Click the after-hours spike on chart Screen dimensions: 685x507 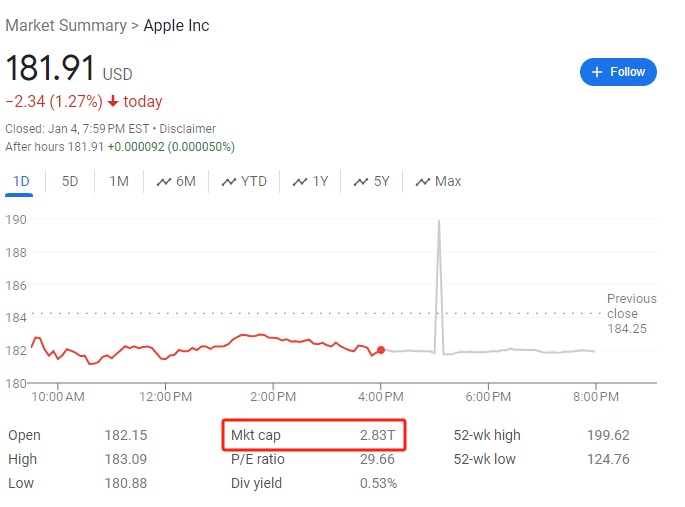click(438, 223)
